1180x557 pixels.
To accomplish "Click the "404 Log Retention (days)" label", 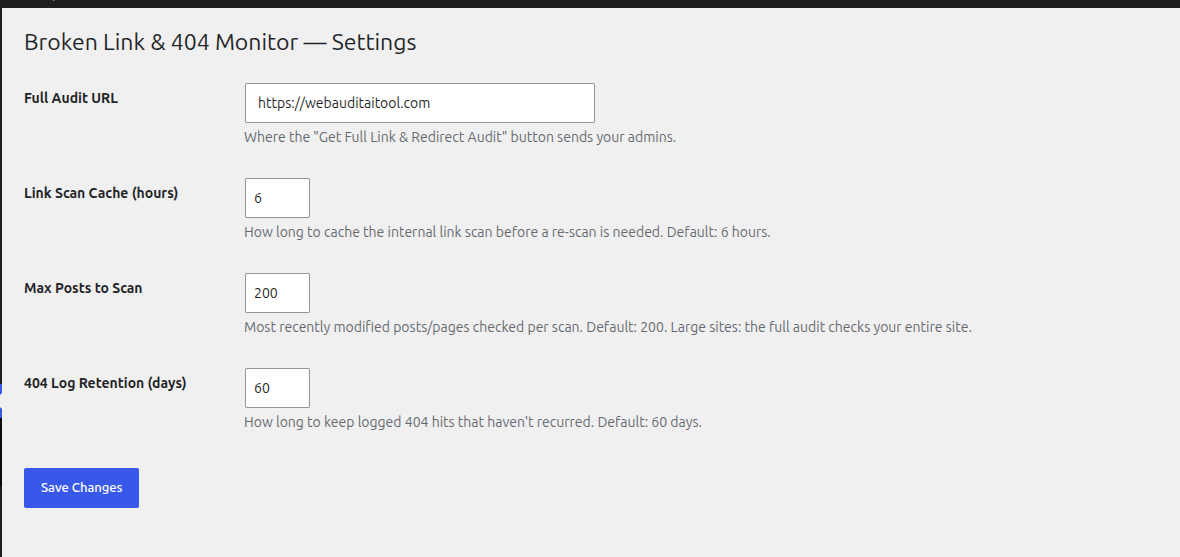I will click(x=105, y=383).
